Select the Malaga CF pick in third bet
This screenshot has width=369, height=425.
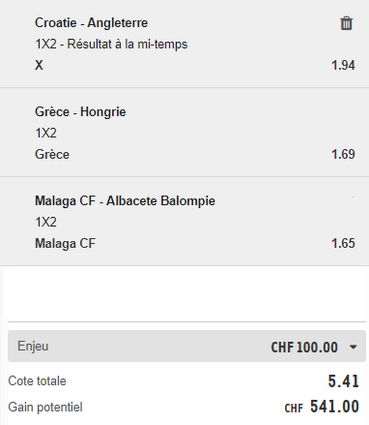point(65,243)
